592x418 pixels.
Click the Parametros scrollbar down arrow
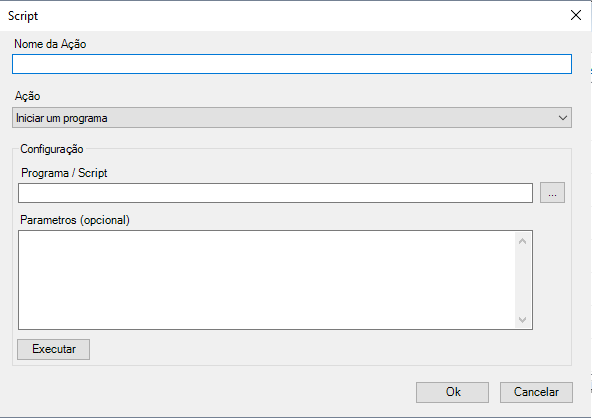coord(523,319)
